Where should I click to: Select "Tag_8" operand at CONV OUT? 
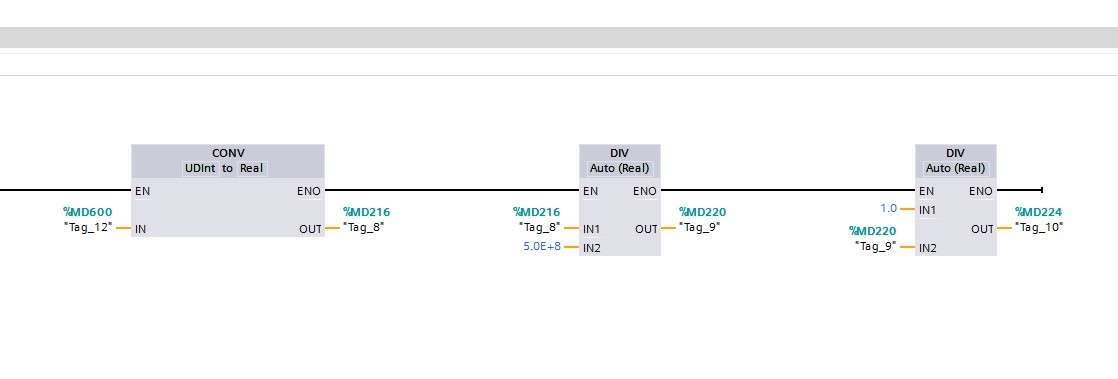364,227
